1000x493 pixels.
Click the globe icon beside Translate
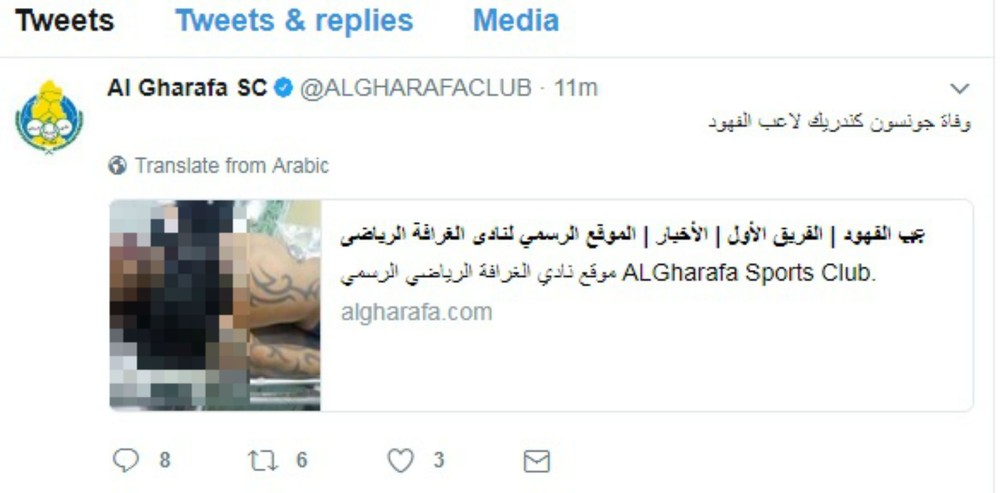[117, 166]
